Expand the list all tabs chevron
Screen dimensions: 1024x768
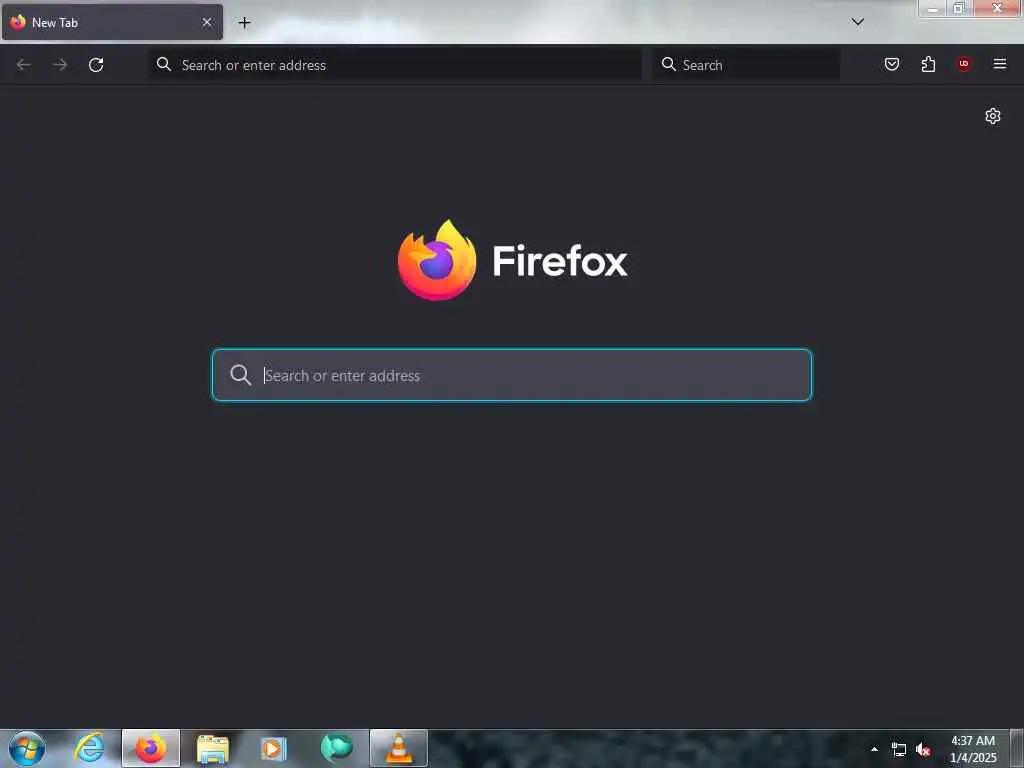coord(857,22)
